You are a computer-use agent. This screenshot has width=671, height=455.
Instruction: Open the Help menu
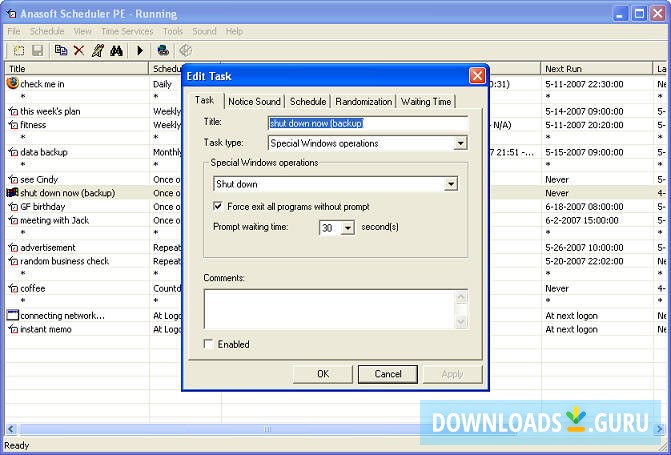coord(235,31)
